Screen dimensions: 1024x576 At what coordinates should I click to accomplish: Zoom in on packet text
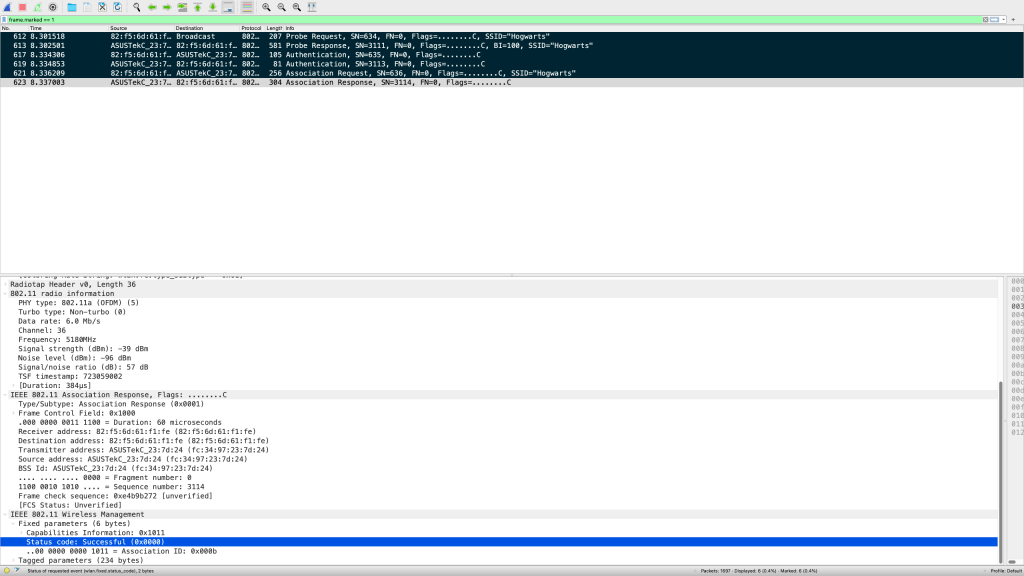(x=266, y=7)
